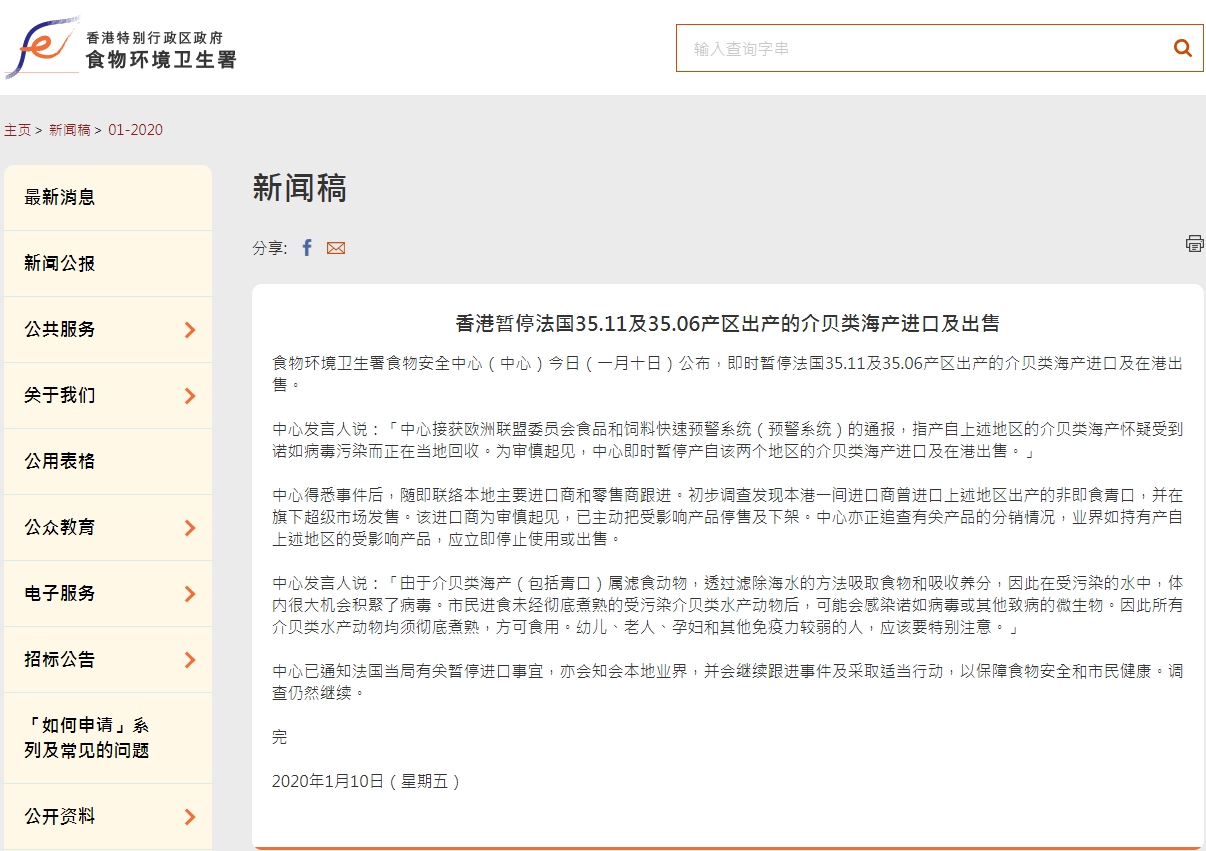This screenshot has height=851, width=1206.
Task: Click the search magnifier icon
Action: 1182,48
